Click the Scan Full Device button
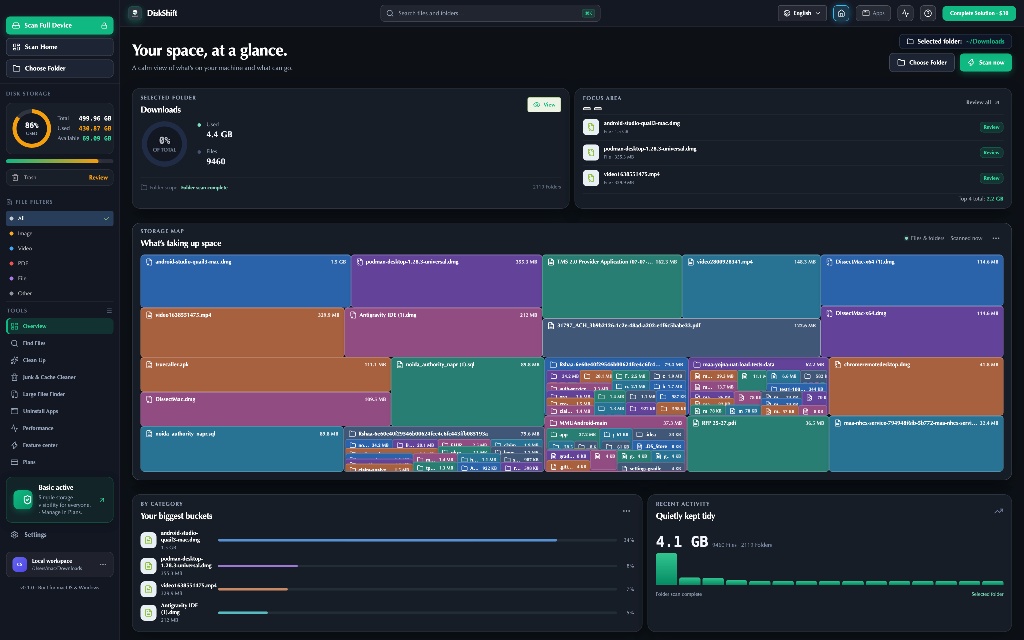The height and width of the screenshot is (640, 1024). pos(59,25)
